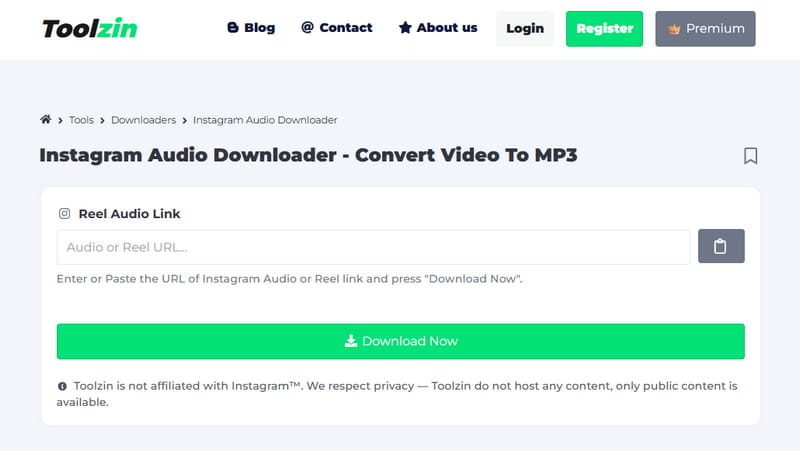Focus the Audio or Reel URL field

373,247
